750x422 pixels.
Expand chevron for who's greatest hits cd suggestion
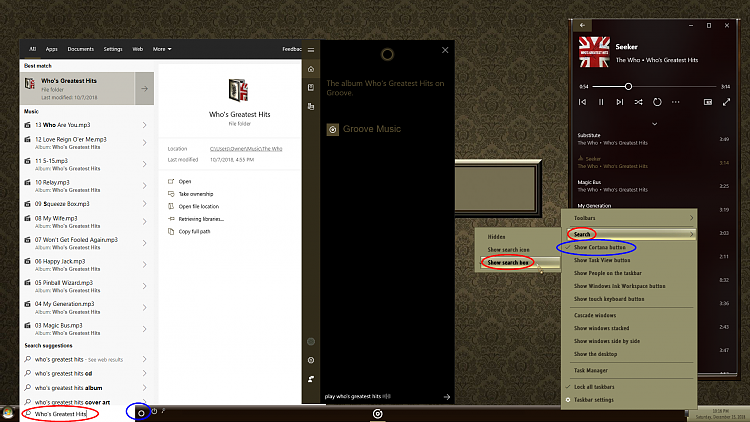pyautogui.click(x=144, y=374)
